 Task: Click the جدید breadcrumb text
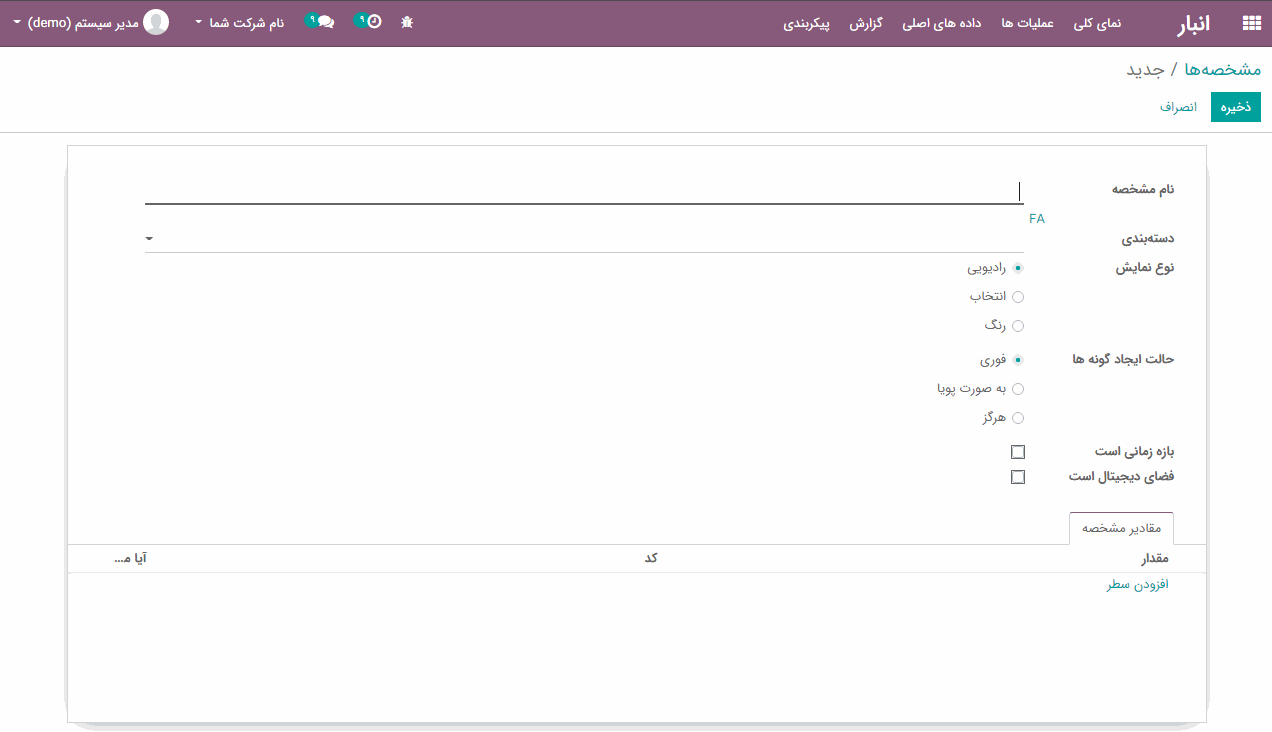click(x=1146, y=69)
